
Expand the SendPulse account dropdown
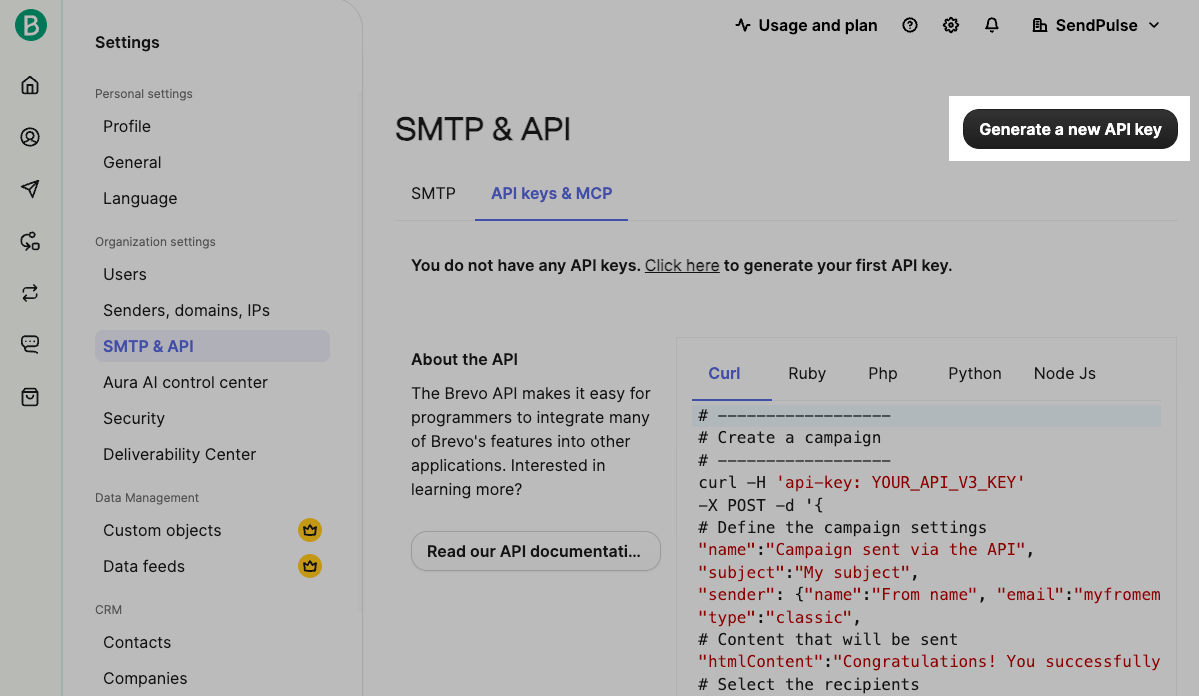point(1096,25)
